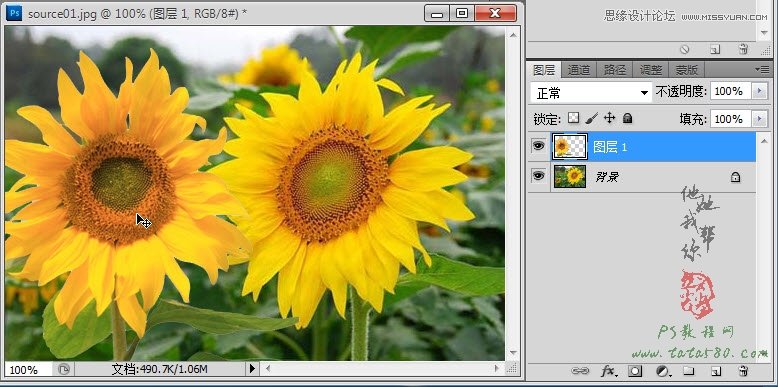Viewport: 778px width, 387px height.
Task: Add a layer mask with mask icon
Action: point(636,371)
